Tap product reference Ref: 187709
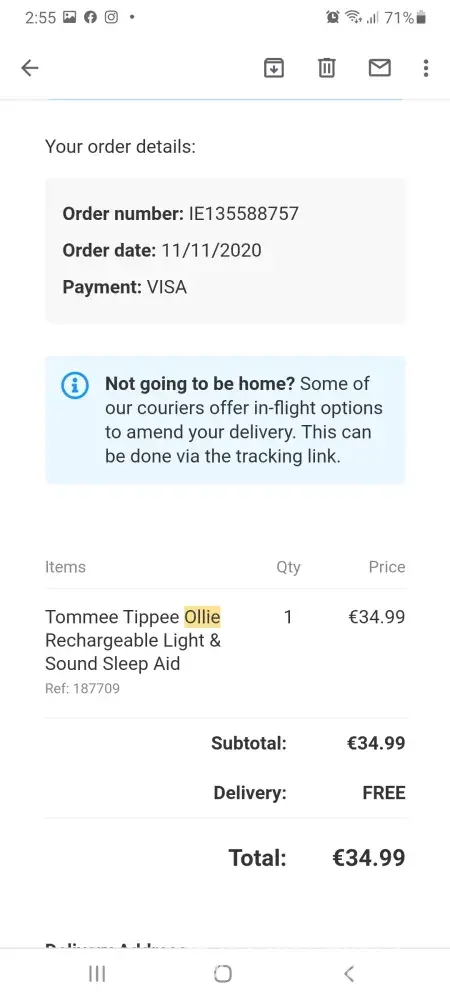This screenshot has width=450, height=1000. point(82,688)
